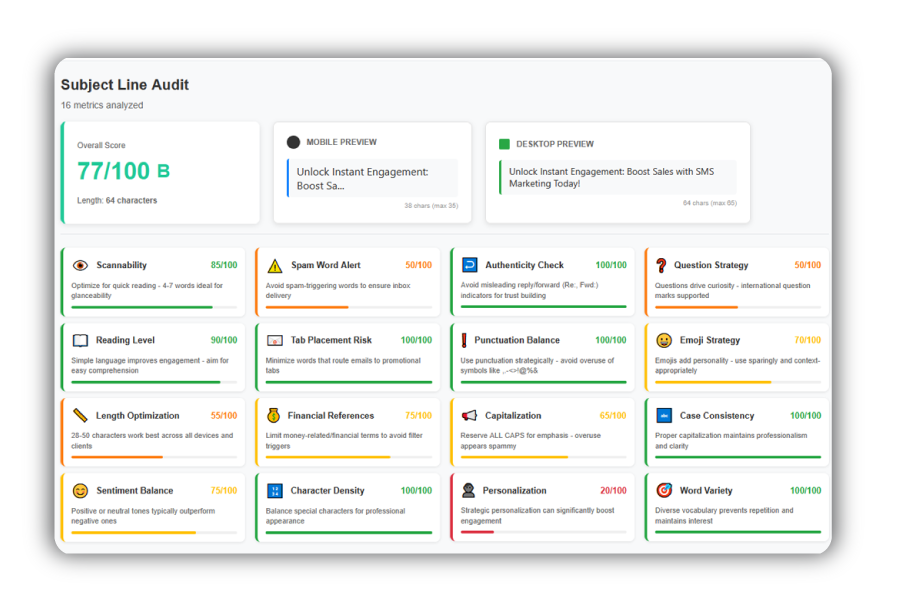Click the warning triangle icon for Spam Word Alert

[x=275, y=266]
